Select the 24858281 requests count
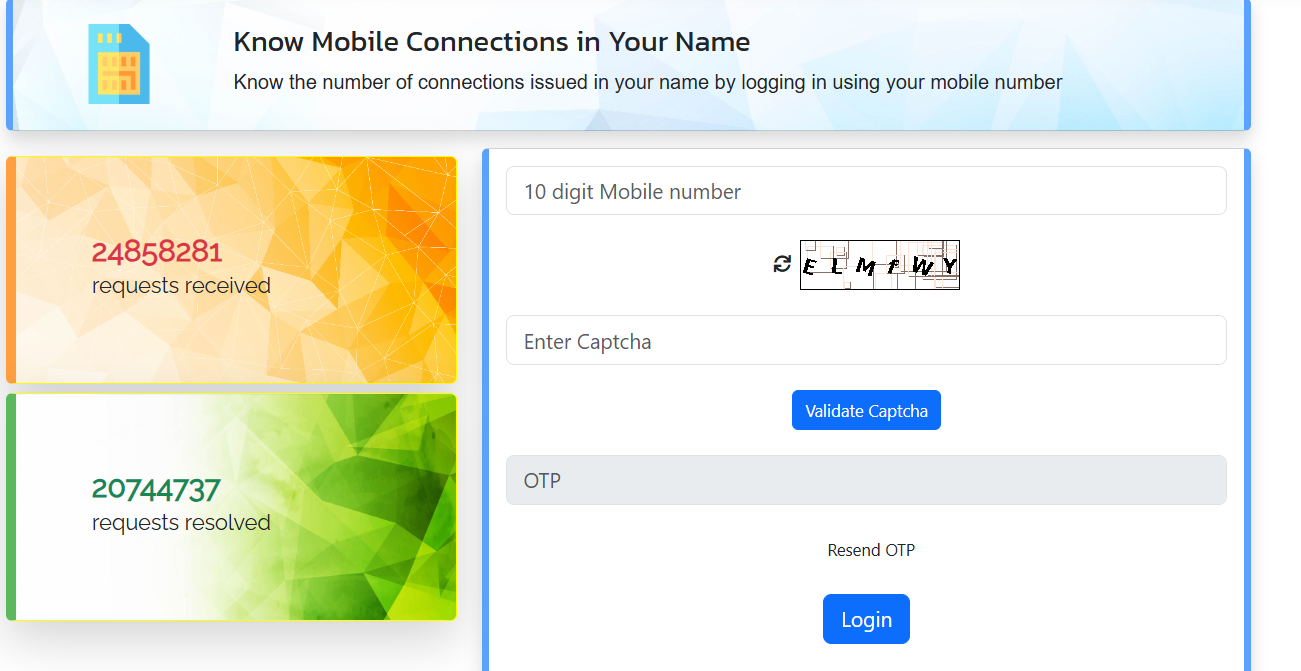 click(x=157, y=252)
